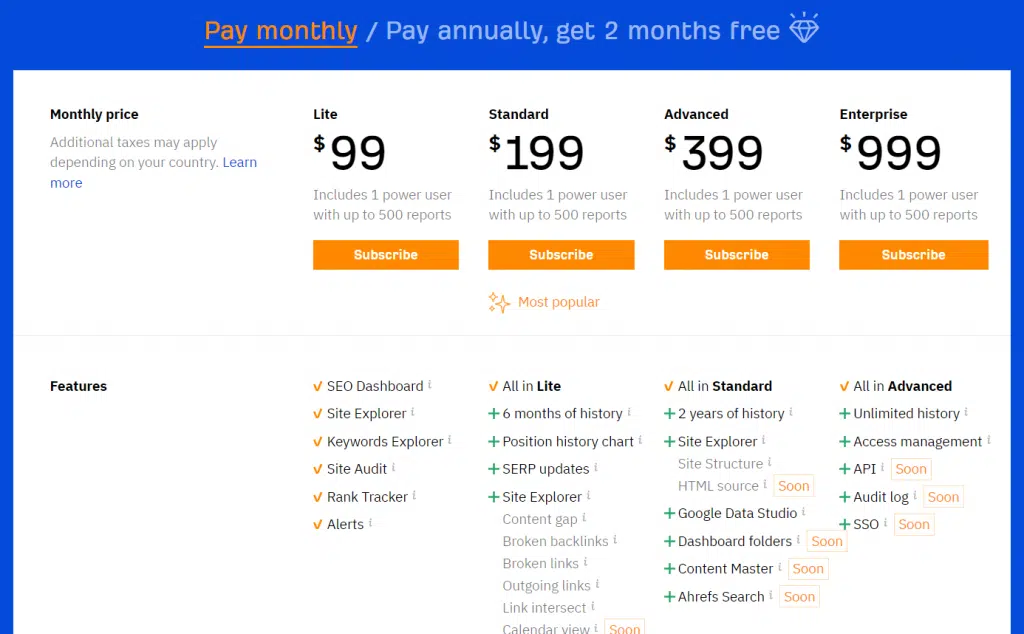Open info icon next to Google Data Studio
Image resolution: width=1024 pixels, height=634 pixels.
803,512
